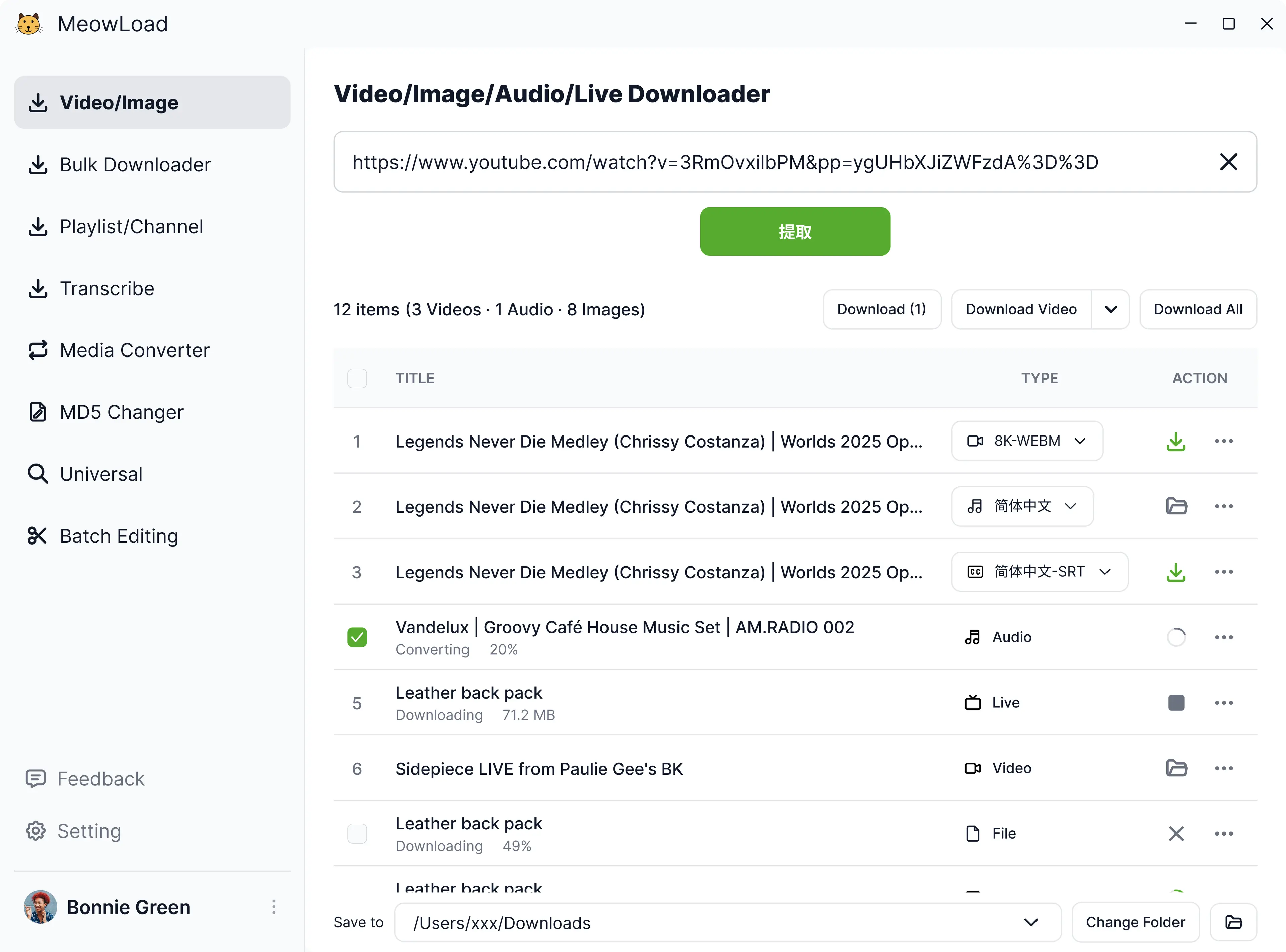Viewport: 1286px width, 952px height.
Task: Uncheck the Vandelux Groovy Café checkbox
Action: (x=357, y=637)
